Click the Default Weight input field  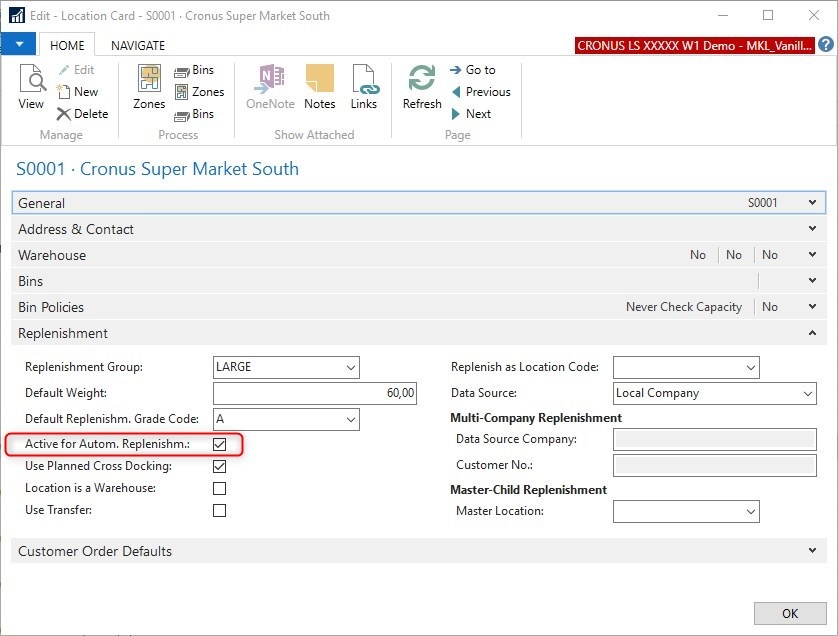pos(316,394)
